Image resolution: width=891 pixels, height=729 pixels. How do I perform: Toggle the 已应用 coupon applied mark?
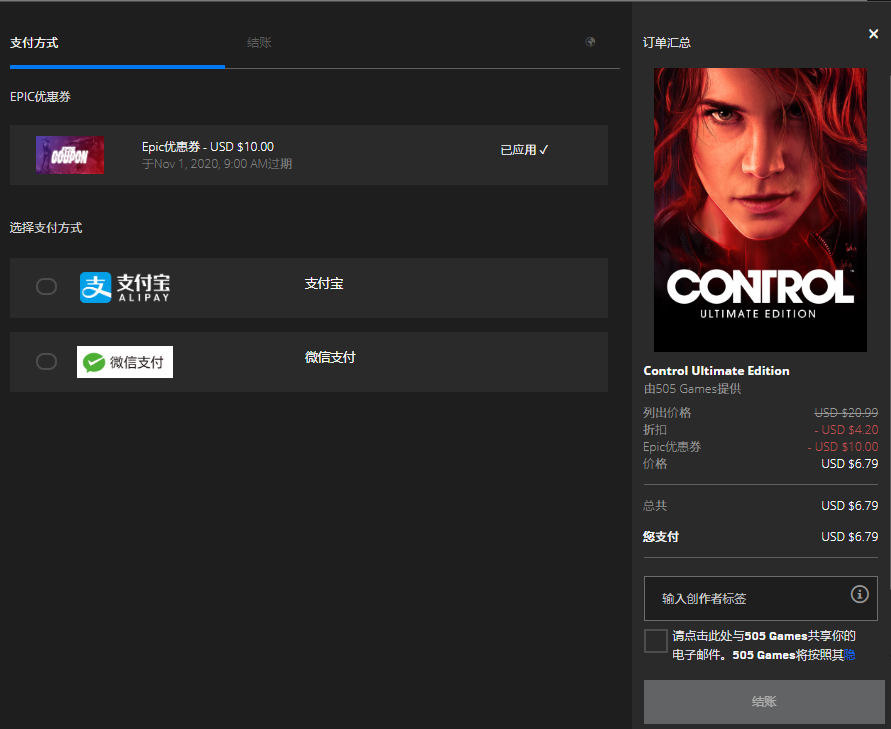524,150
